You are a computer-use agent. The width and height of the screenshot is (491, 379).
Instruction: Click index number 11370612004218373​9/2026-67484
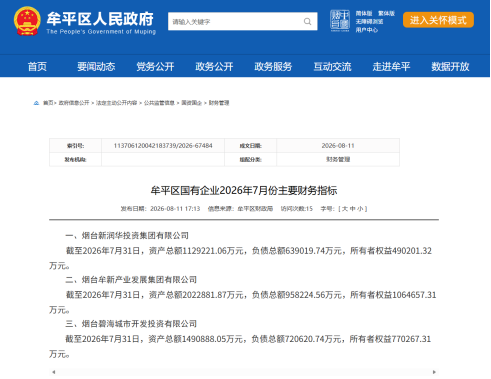click(x=163, y=146)
